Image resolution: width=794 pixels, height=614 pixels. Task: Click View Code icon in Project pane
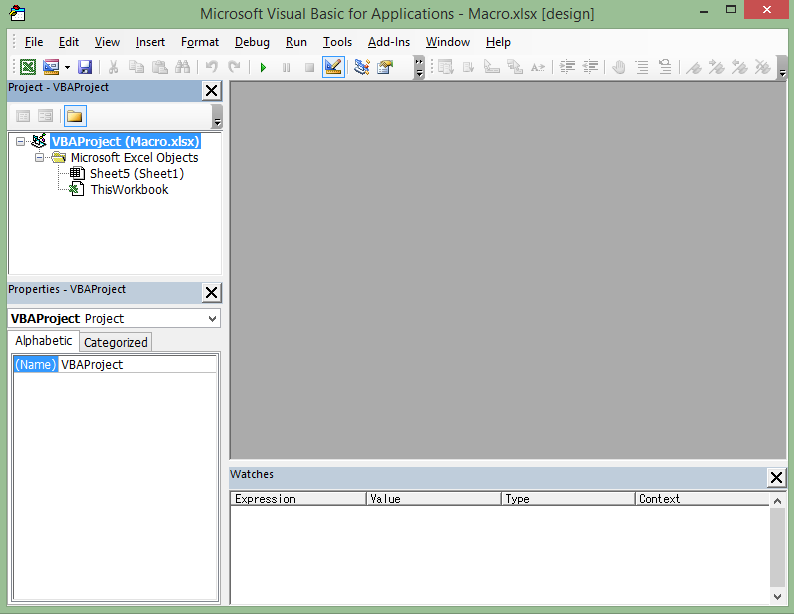point(23,116)
